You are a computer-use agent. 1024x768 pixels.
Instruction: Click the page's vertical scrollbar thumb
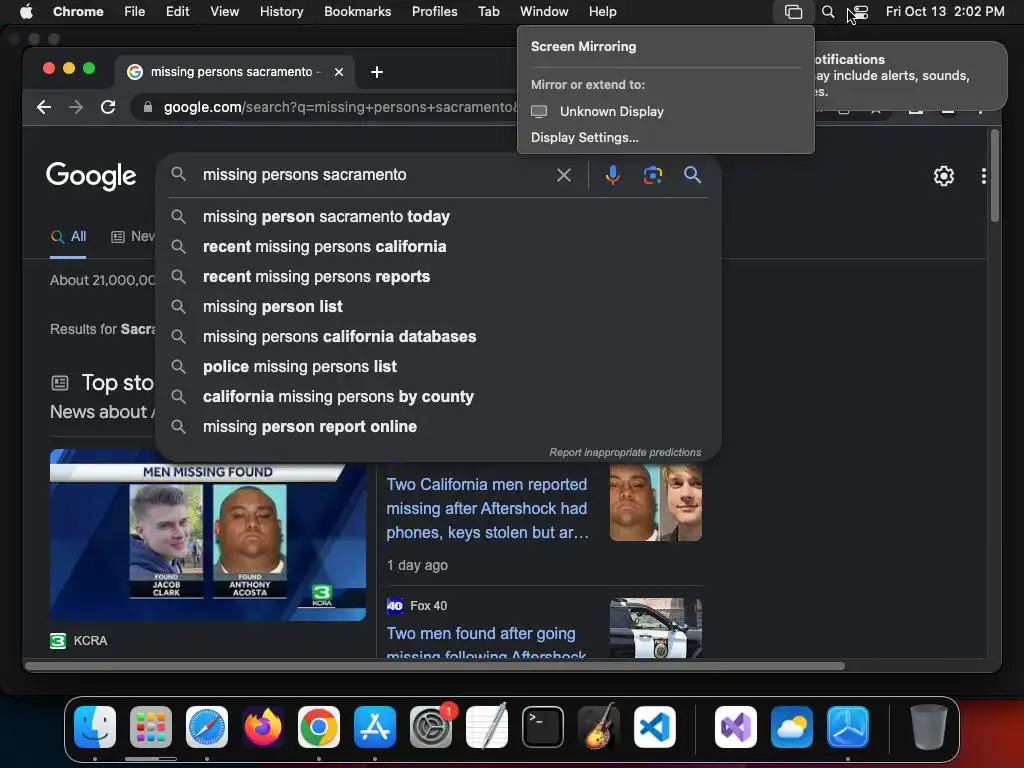(995, 176)
